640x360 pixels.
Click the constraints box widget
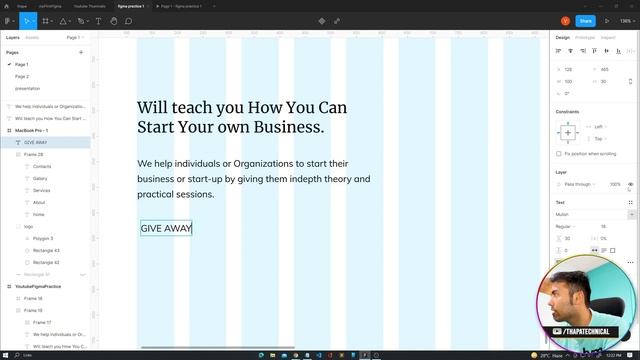point(568,133)
